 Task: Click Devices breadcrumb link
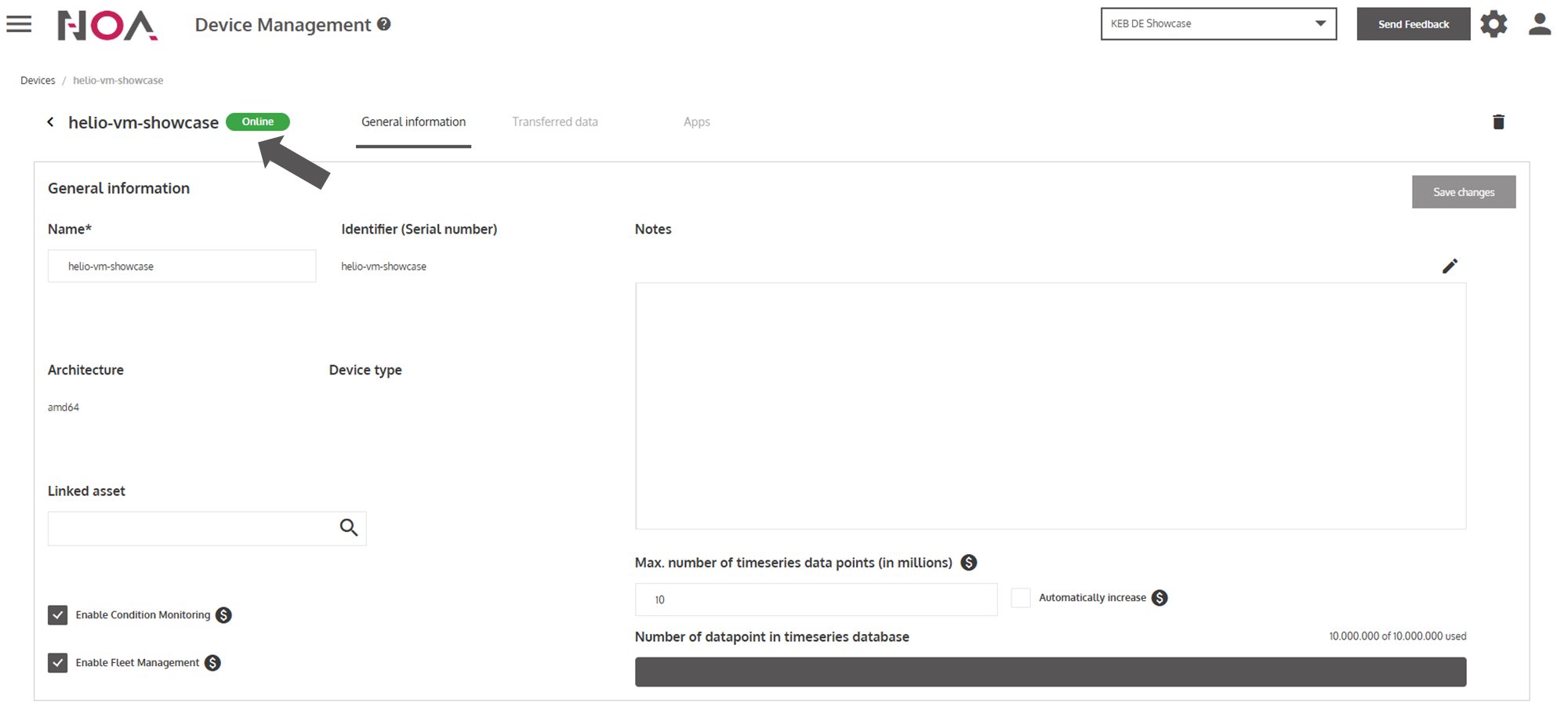(x=38, y=81)
